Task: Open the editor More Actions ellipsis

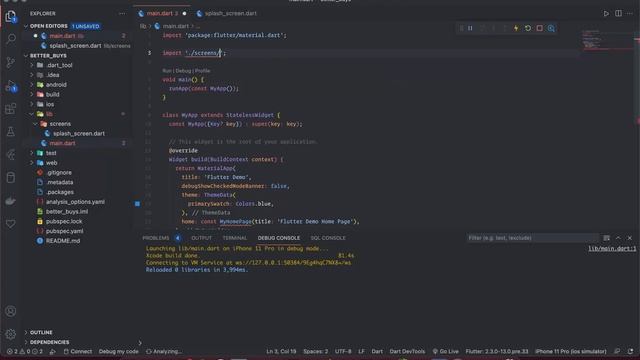Action: [x=630, y=13]
